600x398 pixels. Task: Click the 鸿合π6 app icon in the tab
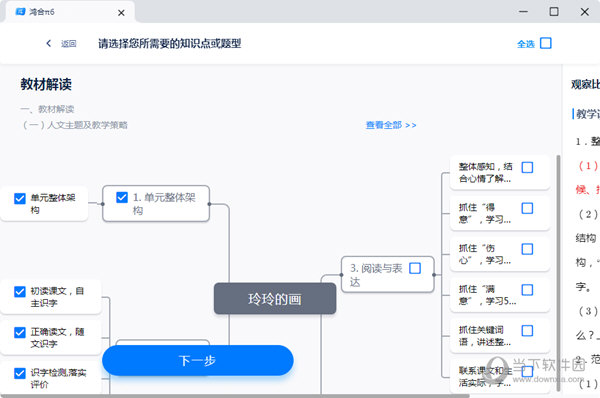coord(20,12)
